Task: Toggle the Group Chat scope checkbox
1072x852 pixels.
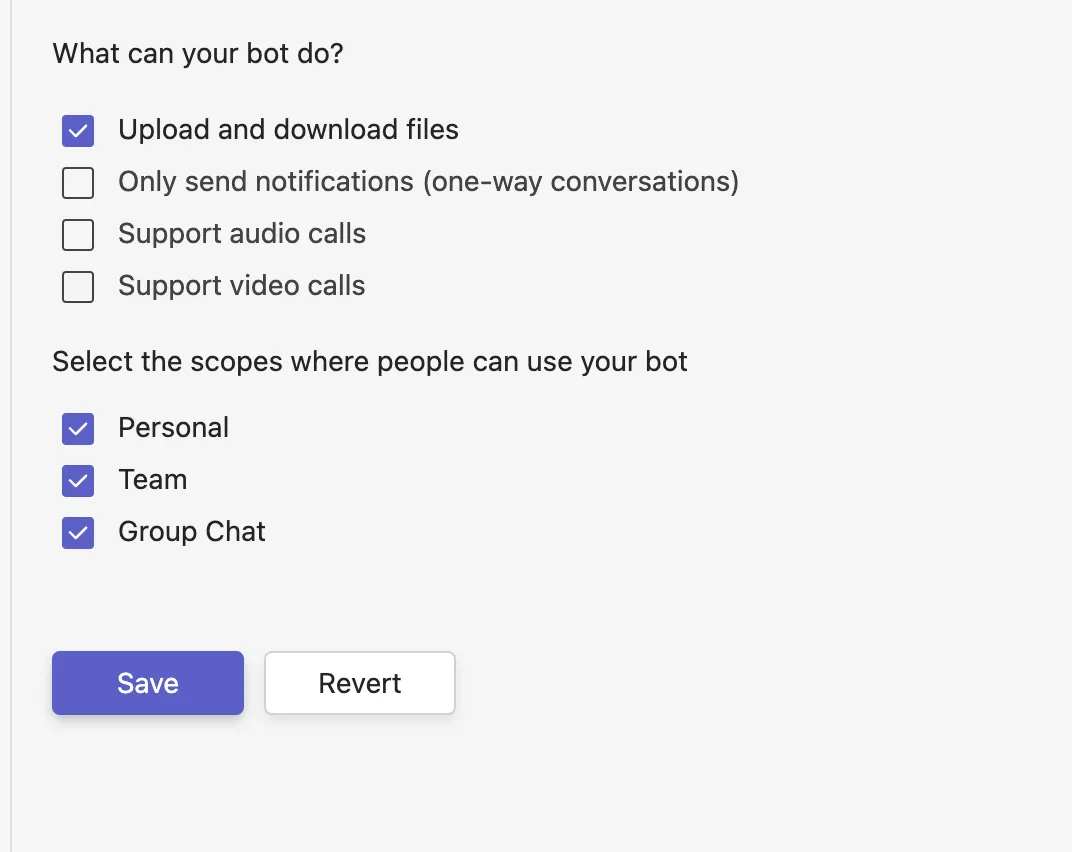Action: click(x=78, y=533)
